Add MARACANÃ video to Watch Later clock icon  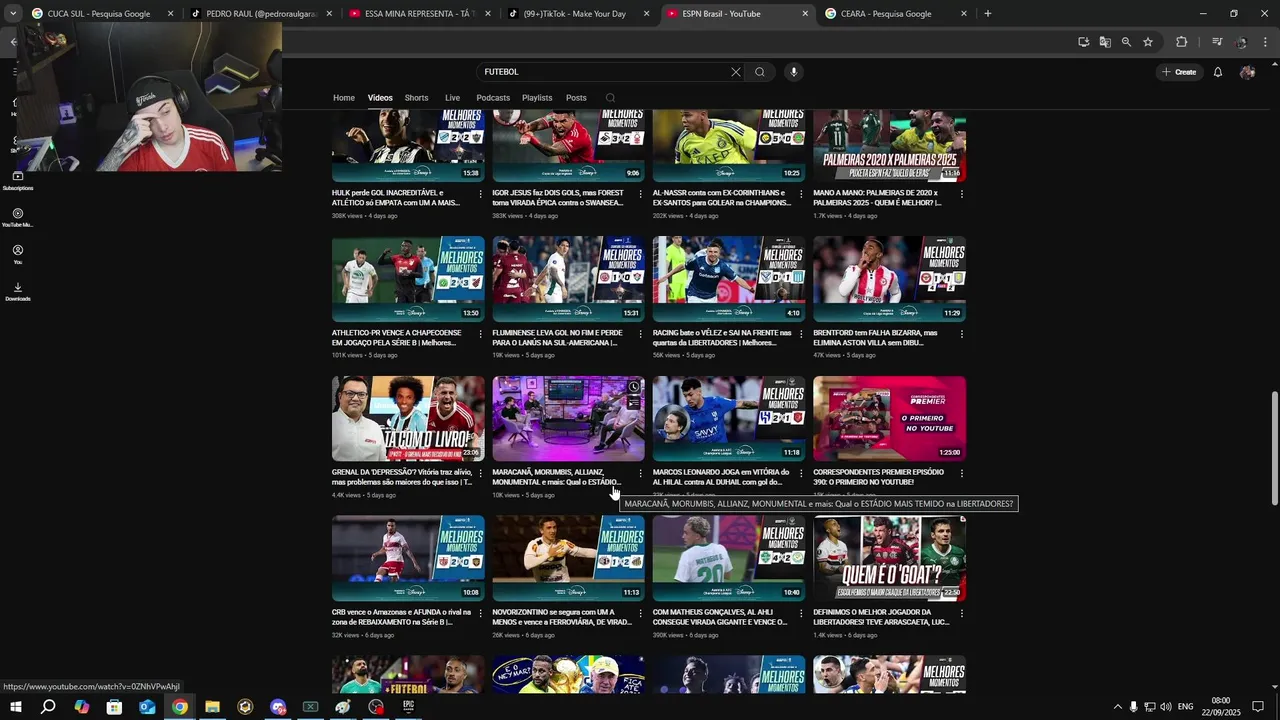(634, 387)
